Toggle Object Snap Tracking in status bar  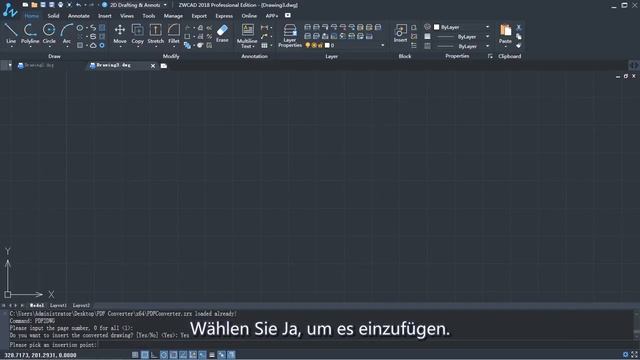[x=183, y=355]
